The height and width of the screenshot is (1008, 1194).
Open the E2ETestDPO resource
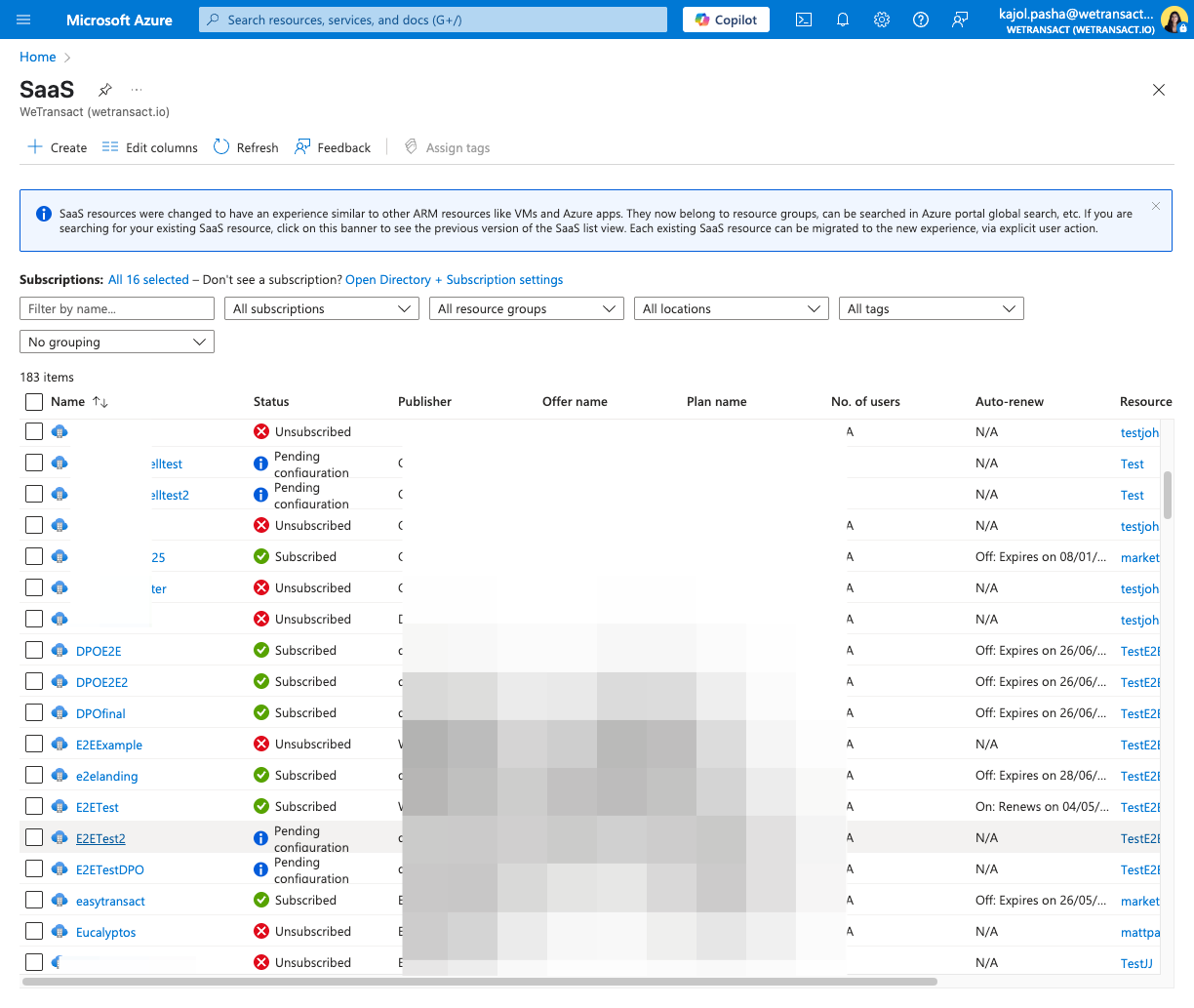click(x=110, y=869)
